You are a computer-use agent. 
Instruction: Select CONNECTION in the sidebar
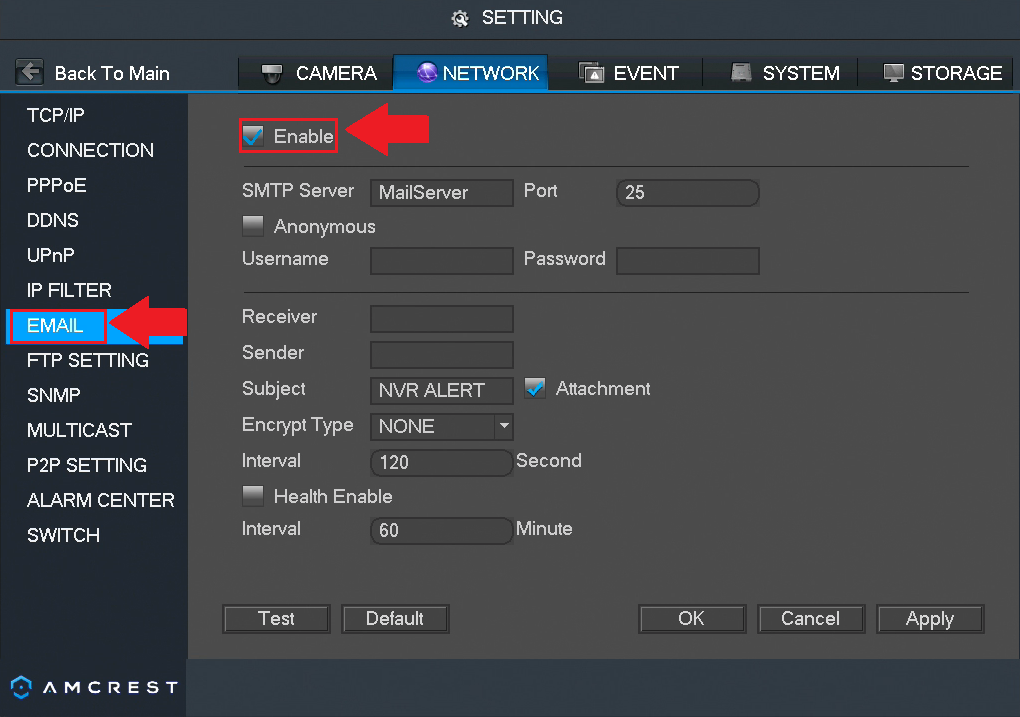click(90, 150)
